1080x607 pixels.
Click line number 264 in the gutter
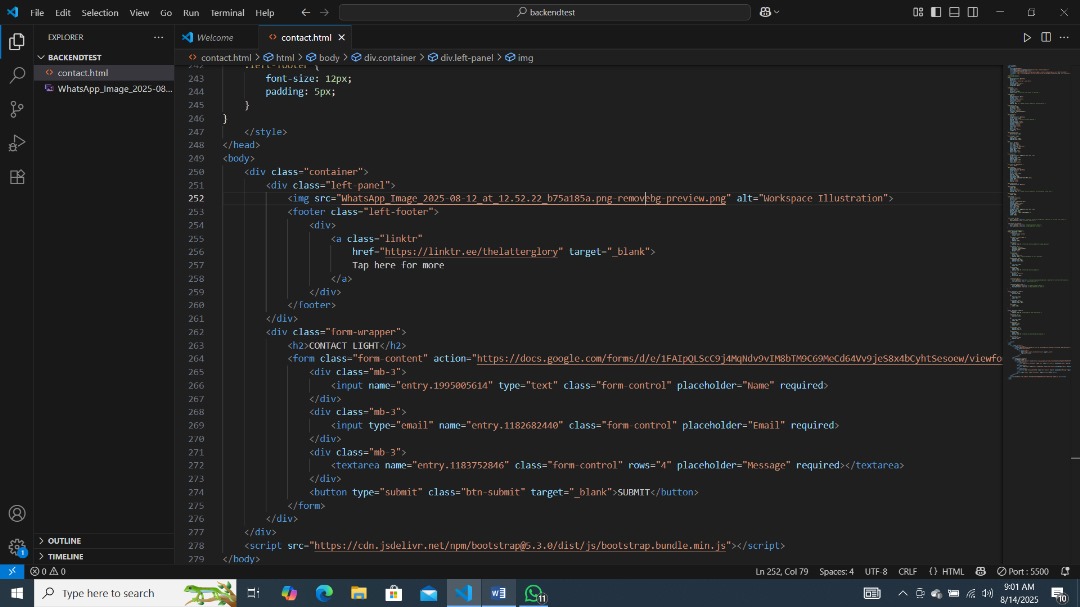(196, 358)
